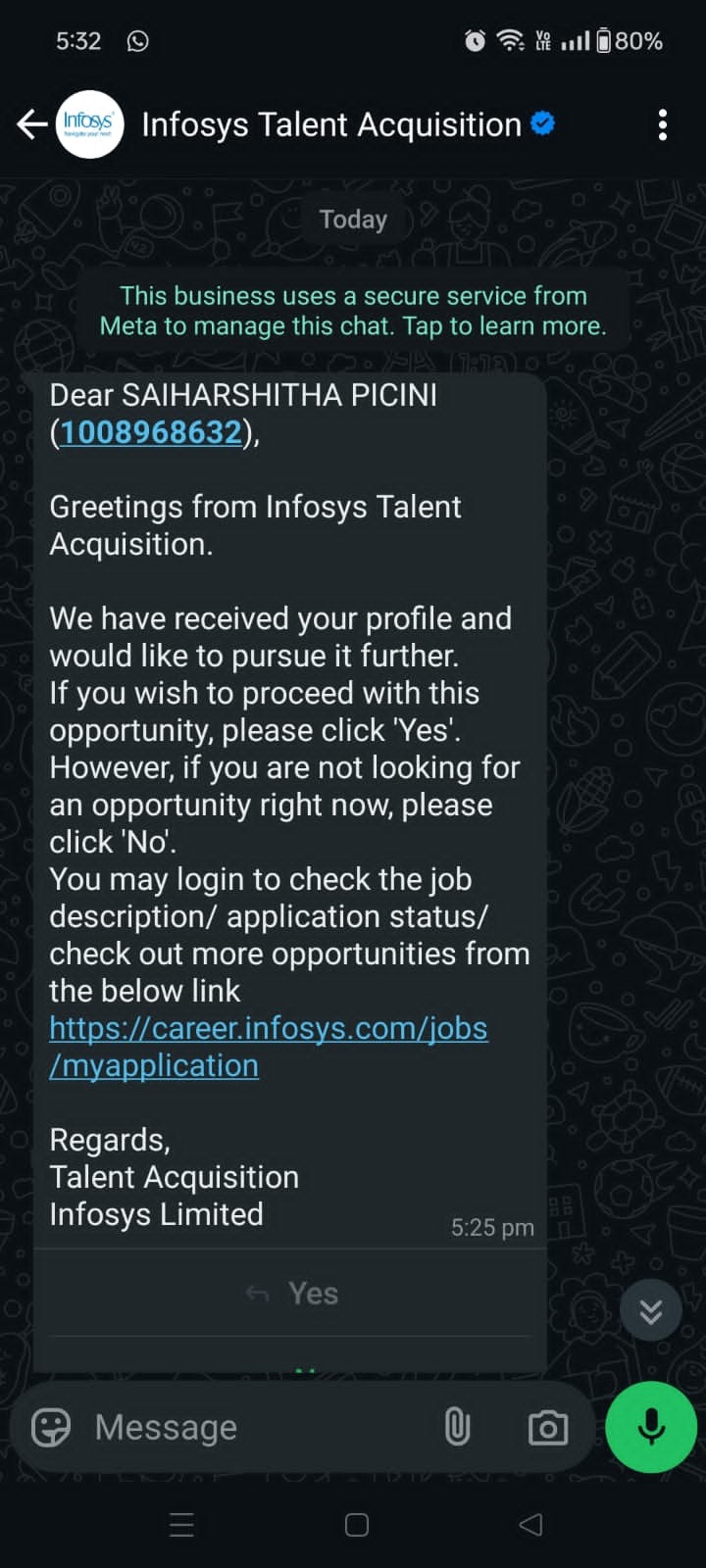Reply with the Yes quick button

(312, 1294)
